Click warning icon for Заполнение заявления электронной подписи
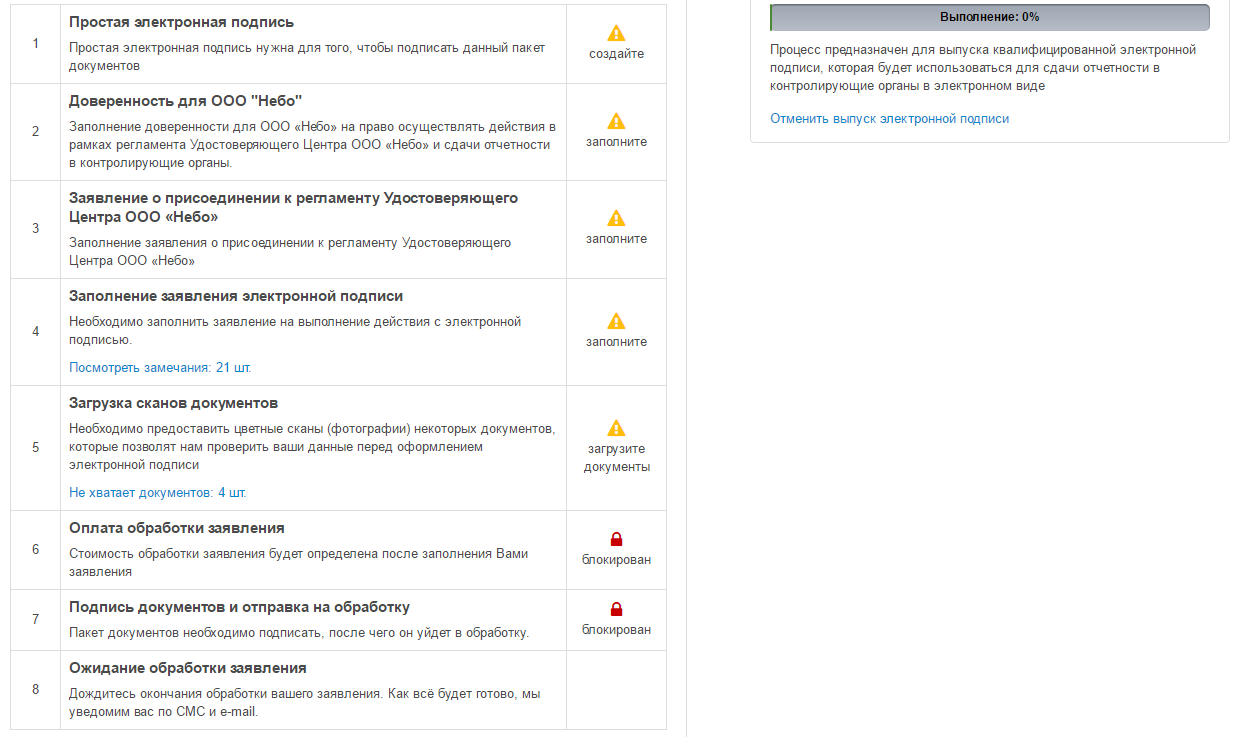This screenshot has width=1246, height=737. pos(616,321)
